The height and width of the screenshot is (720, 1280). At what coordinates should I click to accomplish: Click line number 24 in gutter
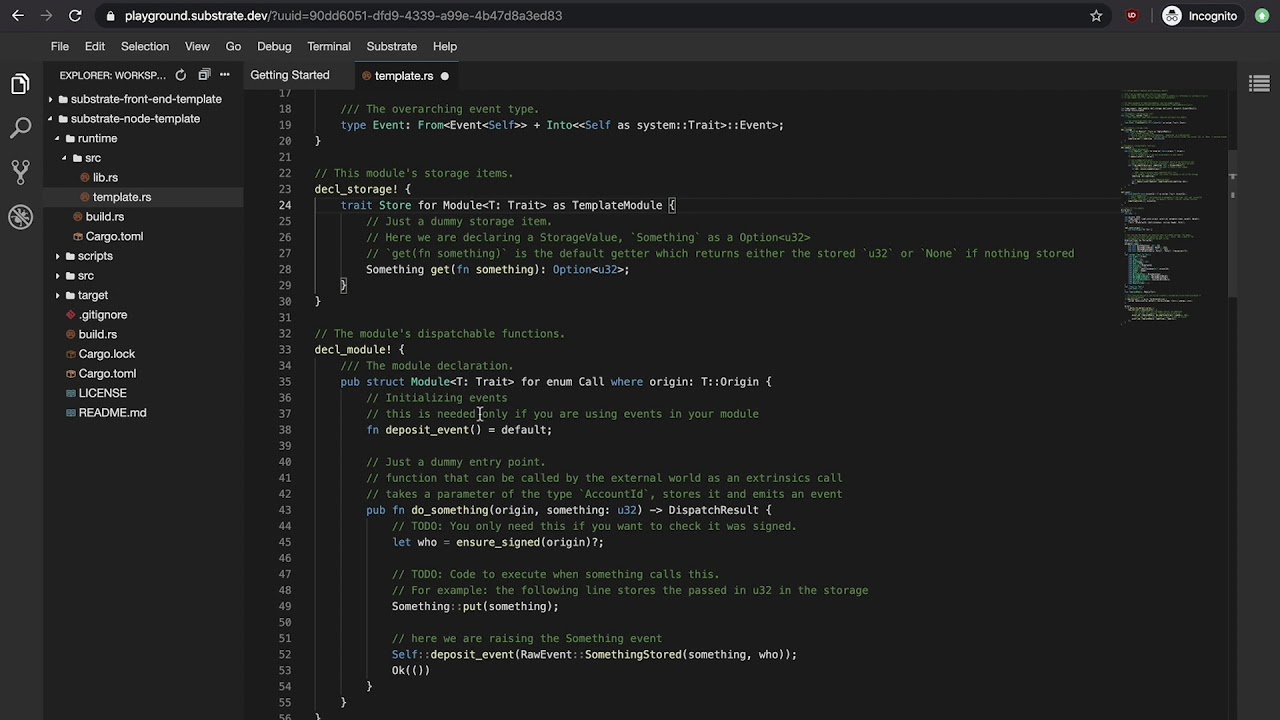pyautogui.click(x=285, y=205)
